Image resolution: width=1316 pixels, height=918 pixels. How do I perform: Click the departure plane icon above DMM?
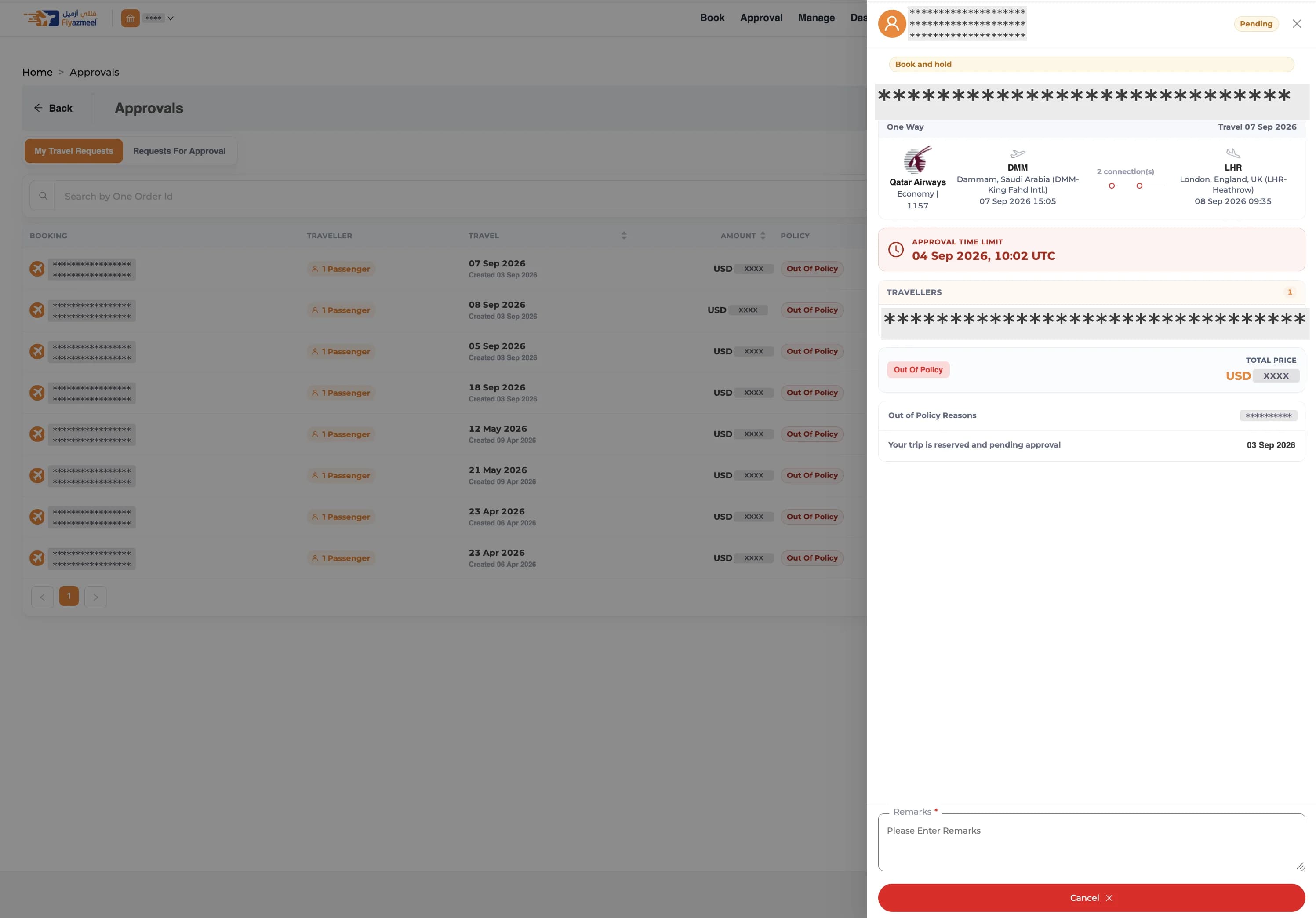[x=1018, y=154]
